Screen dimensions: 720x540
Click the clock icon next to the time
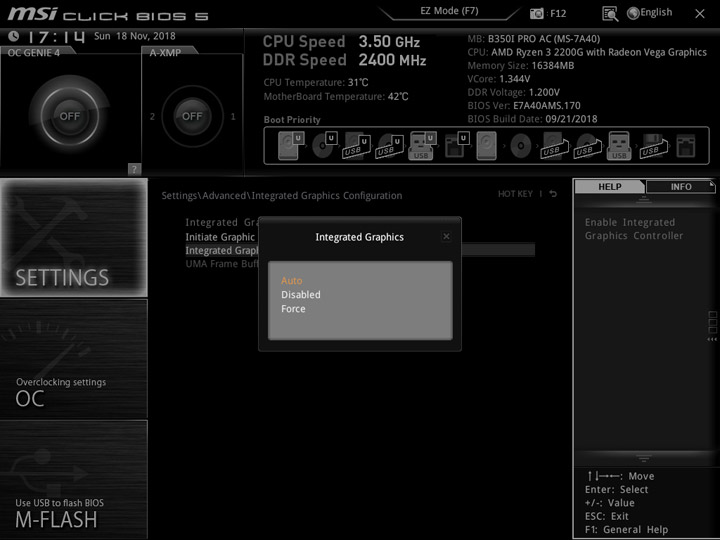14,36
